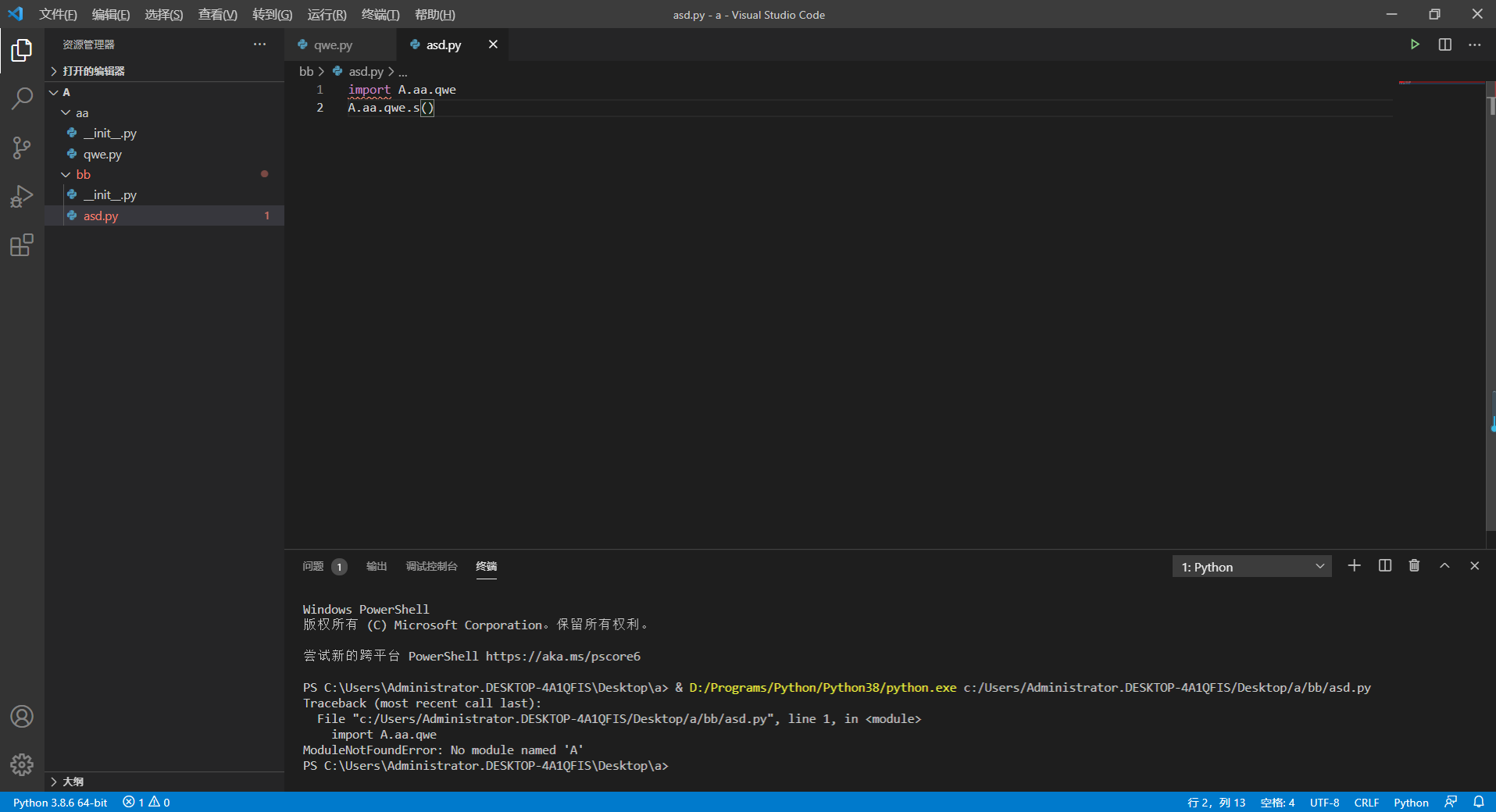This screenshot has width=1496, height=812.
Task: Open the Extensions view
Action: click(x=22, y=245)
